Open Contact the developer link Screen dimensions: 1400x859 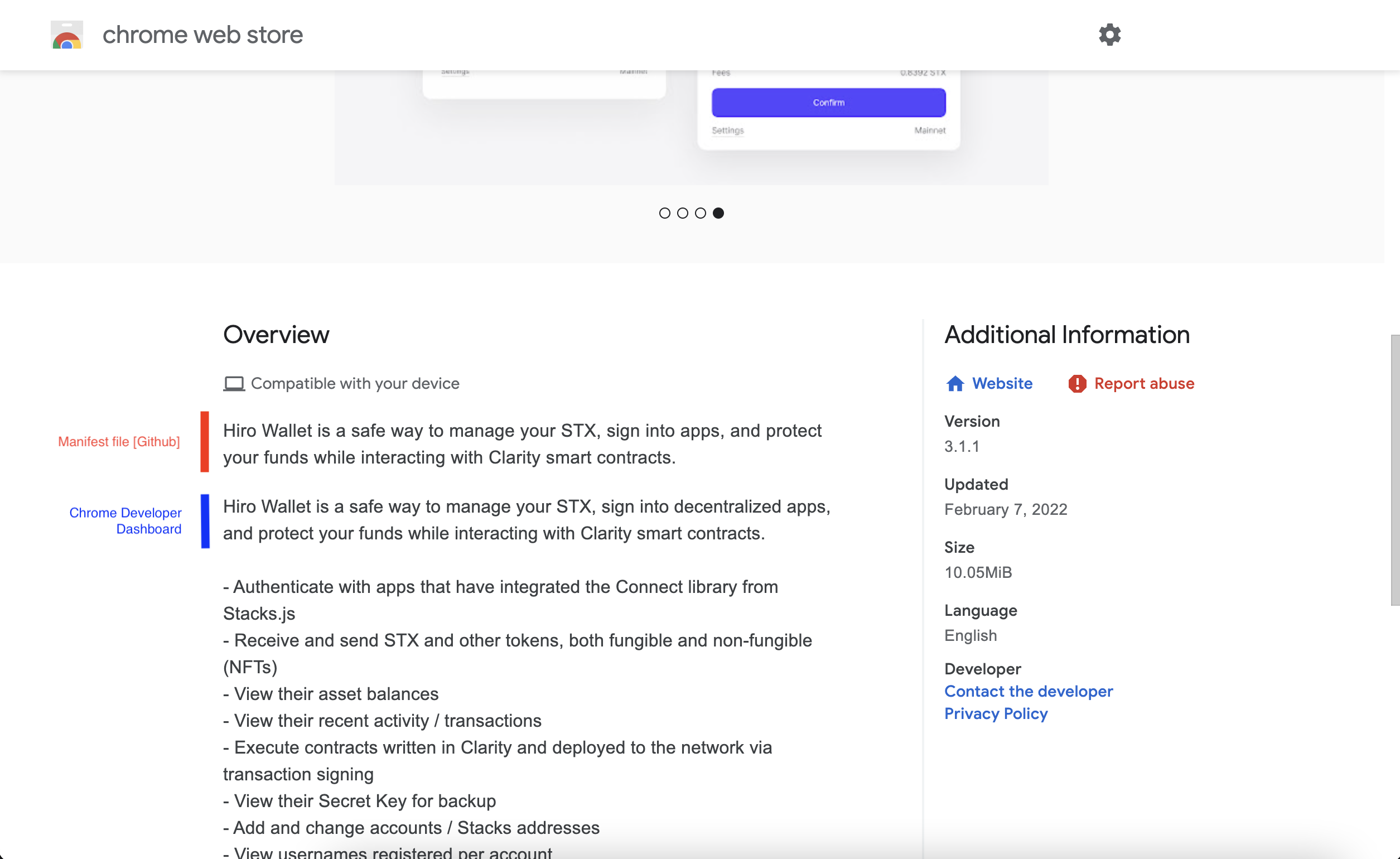[x=1028, y=691]
